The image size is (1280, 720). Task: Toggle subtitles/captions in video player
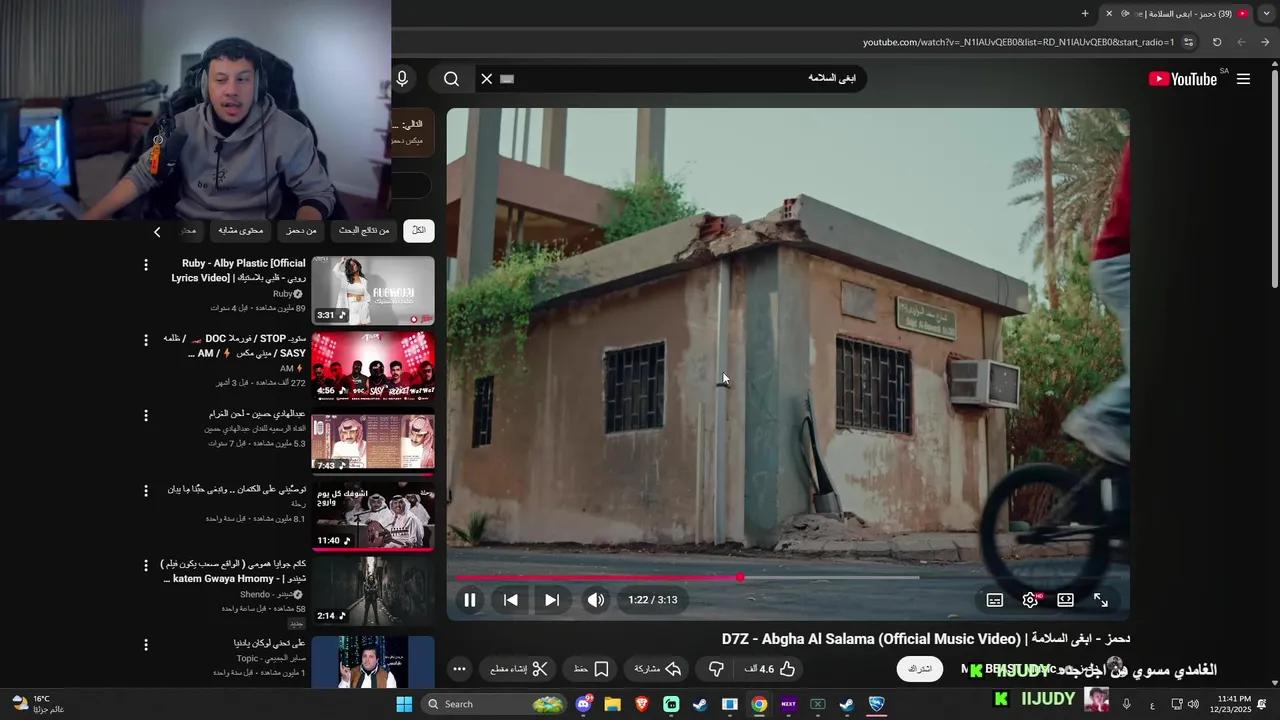pos(995,600)
